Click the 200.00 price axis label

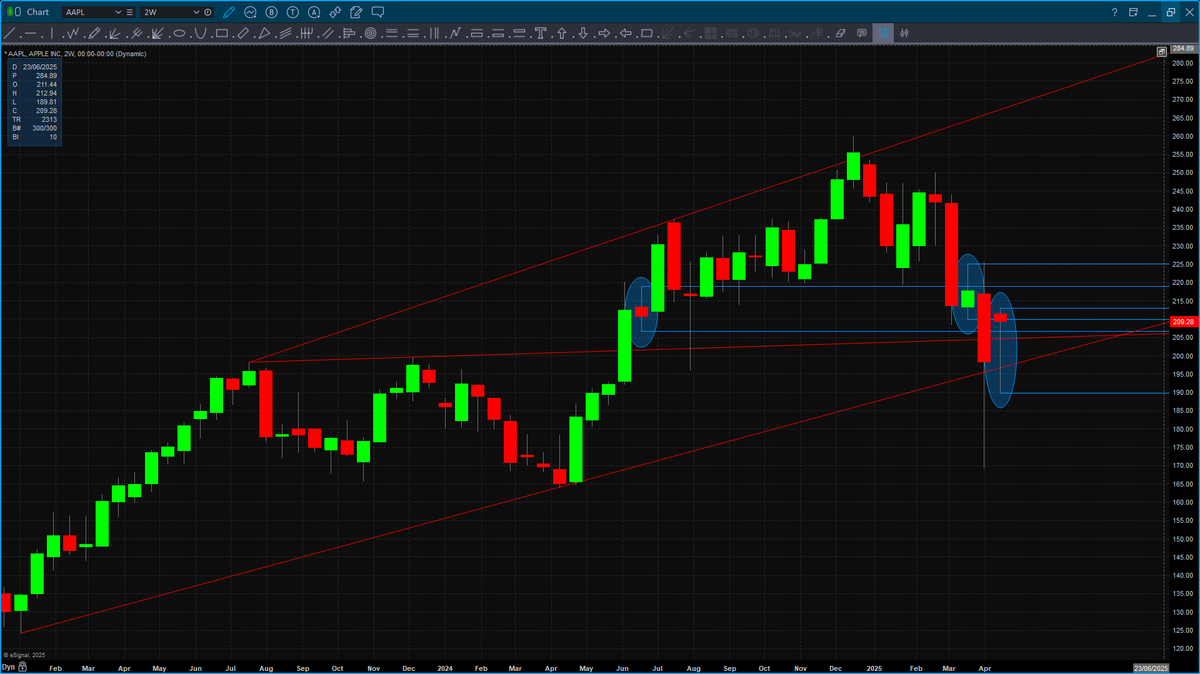1183,356
